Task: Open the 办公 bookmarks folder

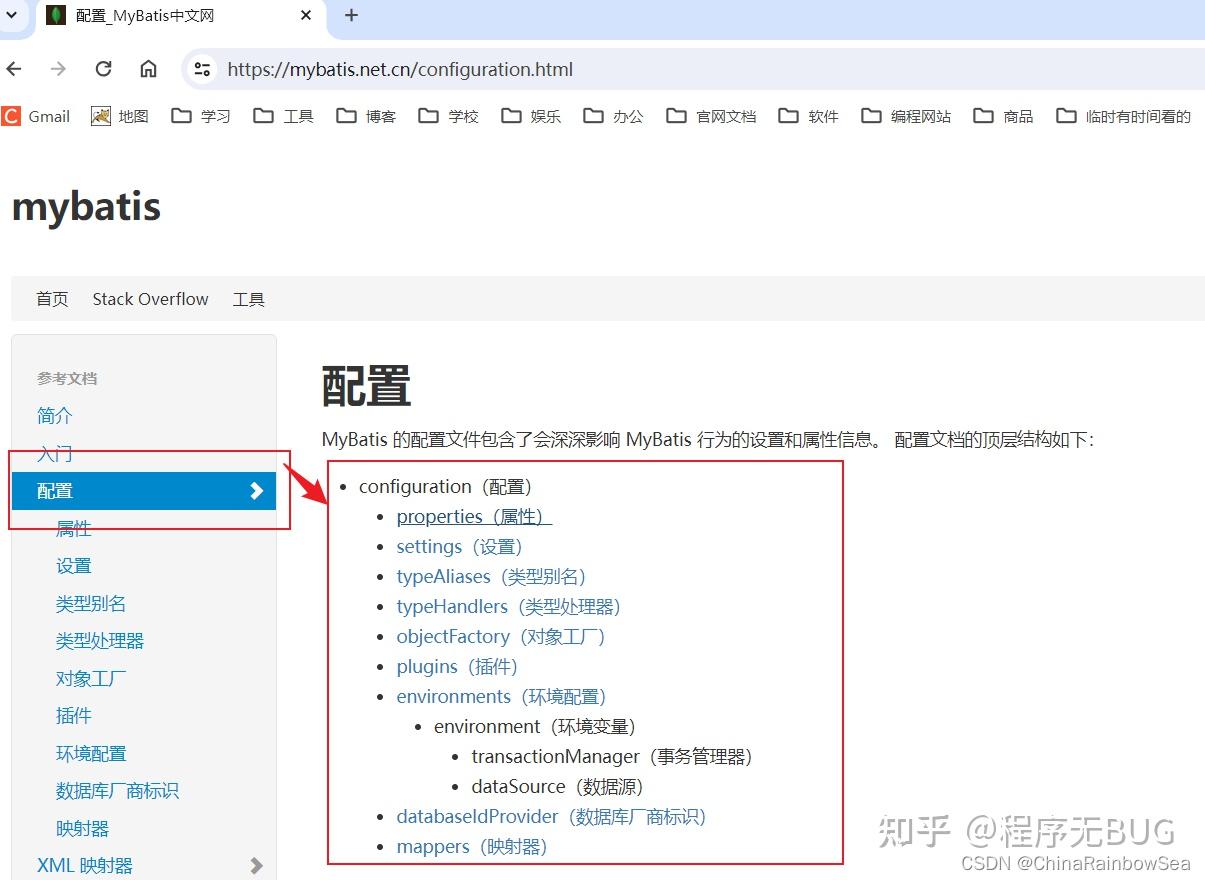Action: point(613,116)
